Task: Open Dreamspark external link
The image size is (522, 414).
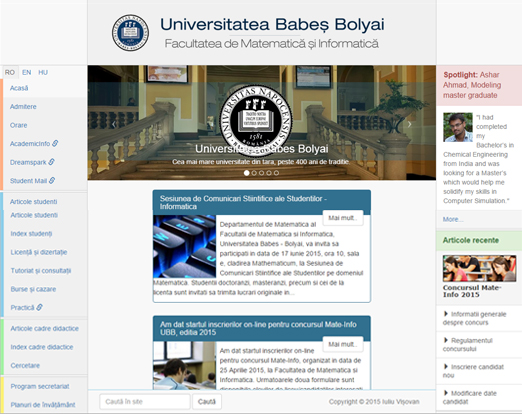Action: click(x=28, y=162)
